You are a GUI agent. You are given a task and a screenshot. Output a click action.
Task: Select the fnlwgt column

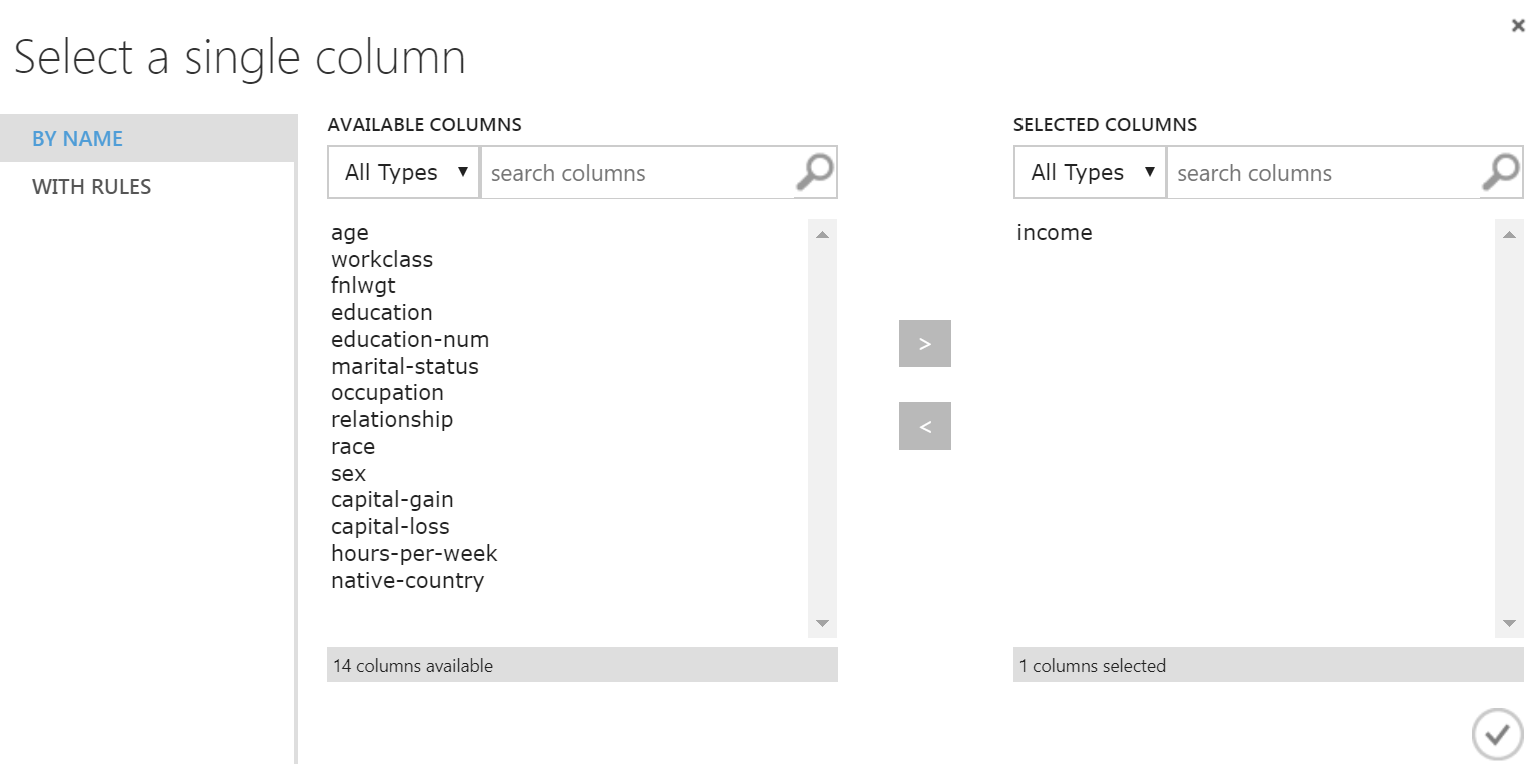(x=363, y=286)
